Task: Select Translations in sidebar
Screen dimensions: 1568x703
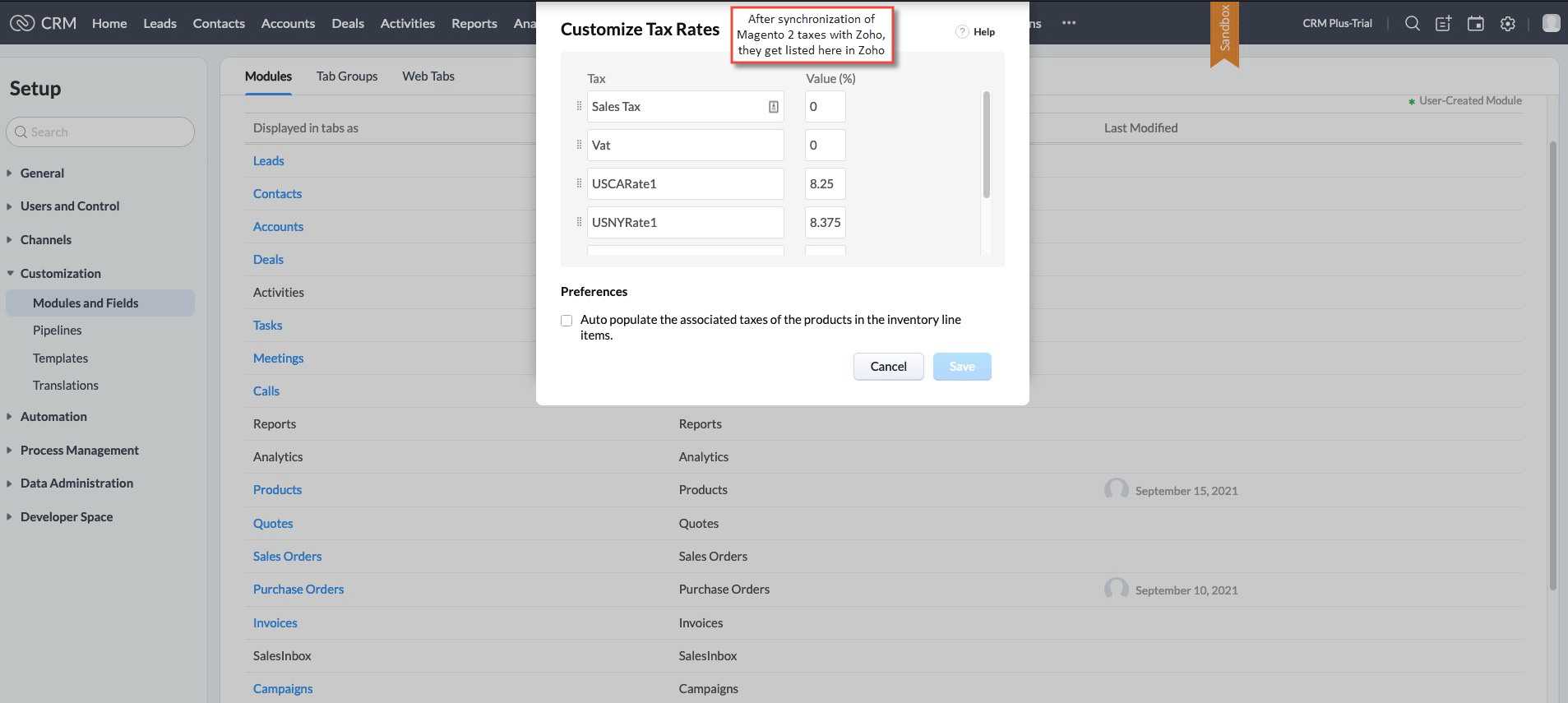Action: click(x=65, y=386)
